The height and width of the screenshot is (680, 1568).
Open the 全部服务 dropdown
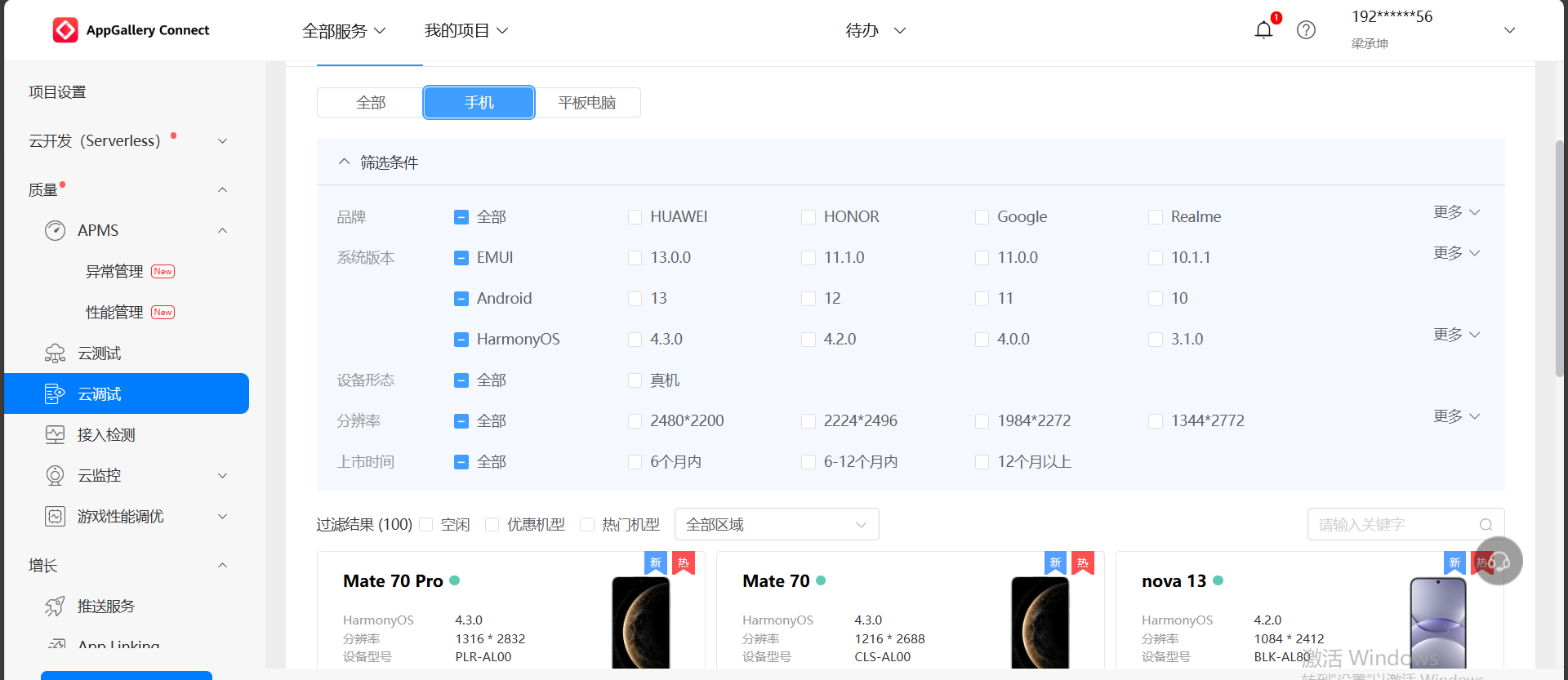[x=344, y=31]
